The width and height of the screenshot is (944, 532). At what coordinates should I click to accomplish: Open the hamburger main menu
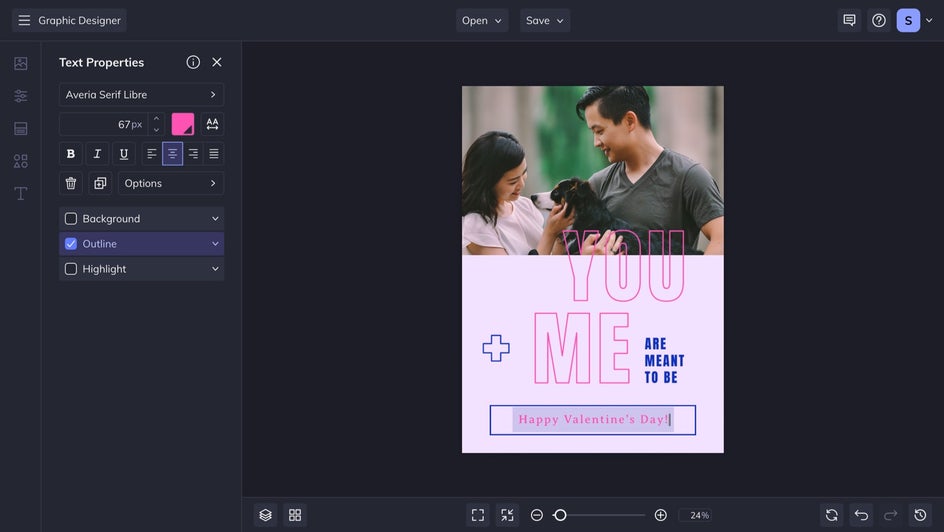24,20
